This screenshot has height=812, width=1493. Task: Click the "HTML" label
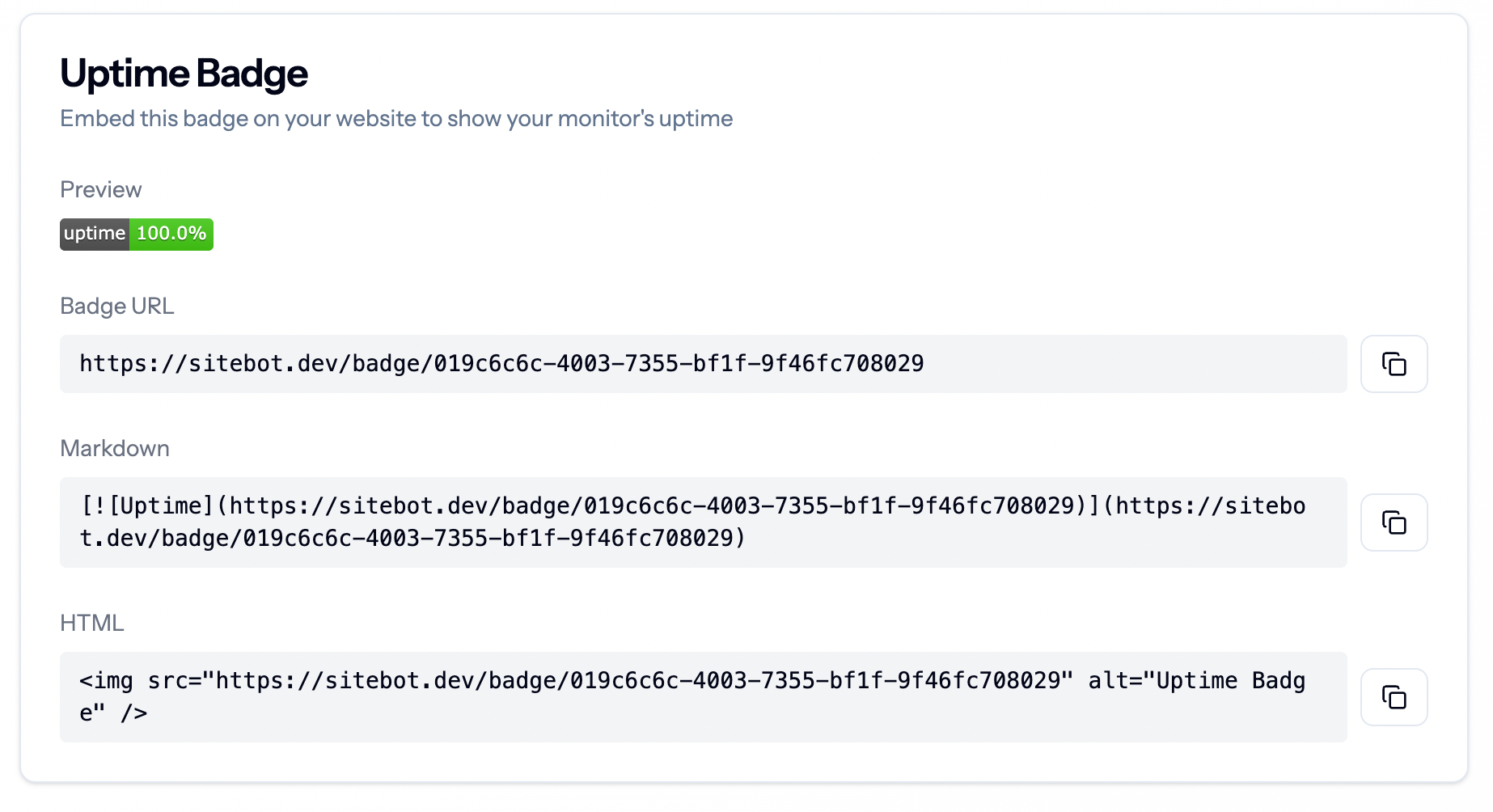point(92,623)
